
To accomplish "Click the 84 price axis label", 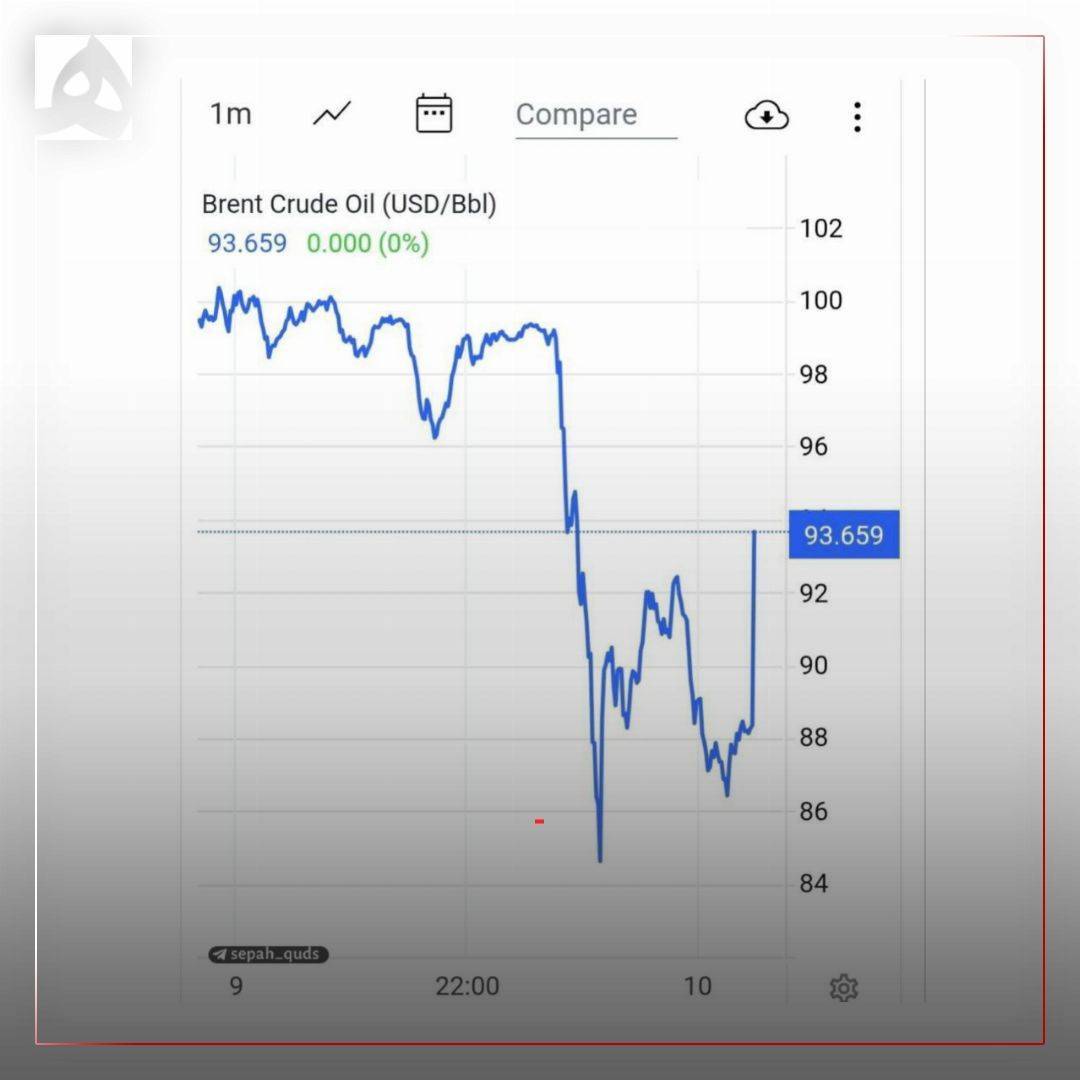I will tap(814, 884).
